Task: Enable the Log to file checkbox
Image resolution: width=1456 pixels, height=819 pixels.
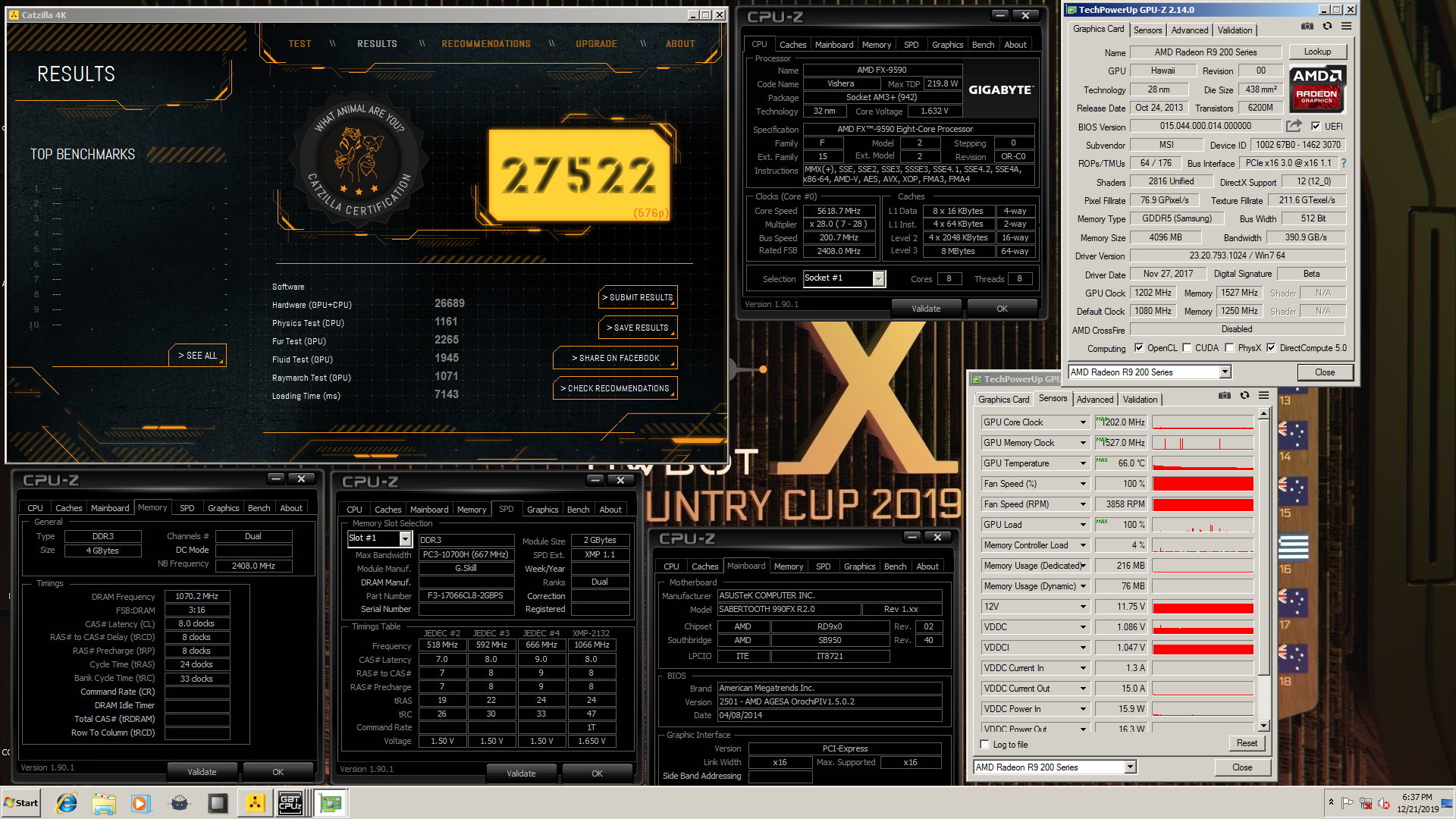Action: [x=985, y=745]
